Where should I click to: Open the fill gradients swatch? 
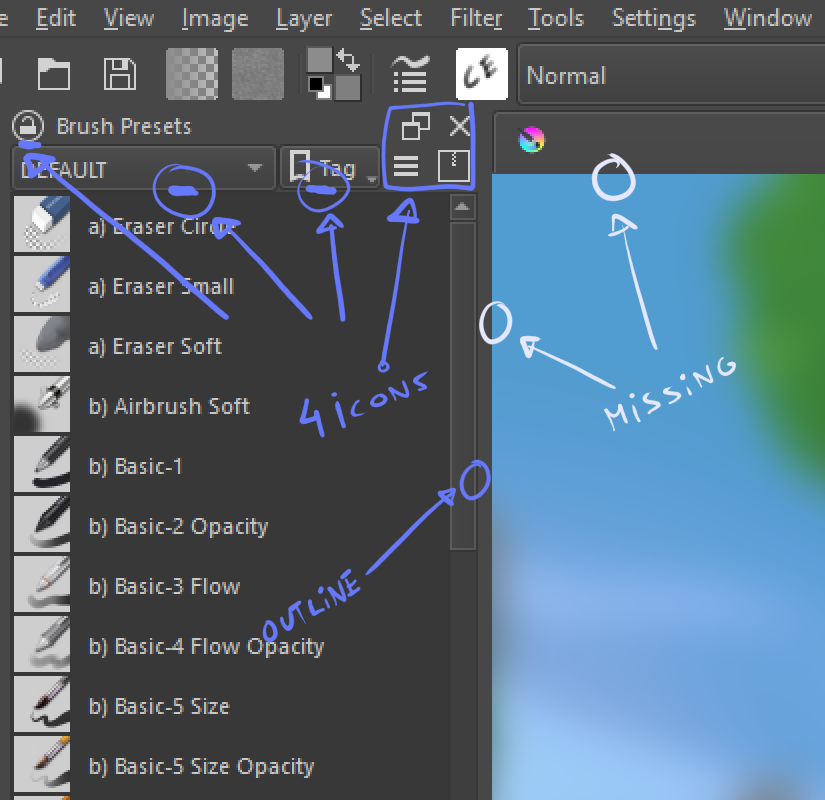point(192,74)
